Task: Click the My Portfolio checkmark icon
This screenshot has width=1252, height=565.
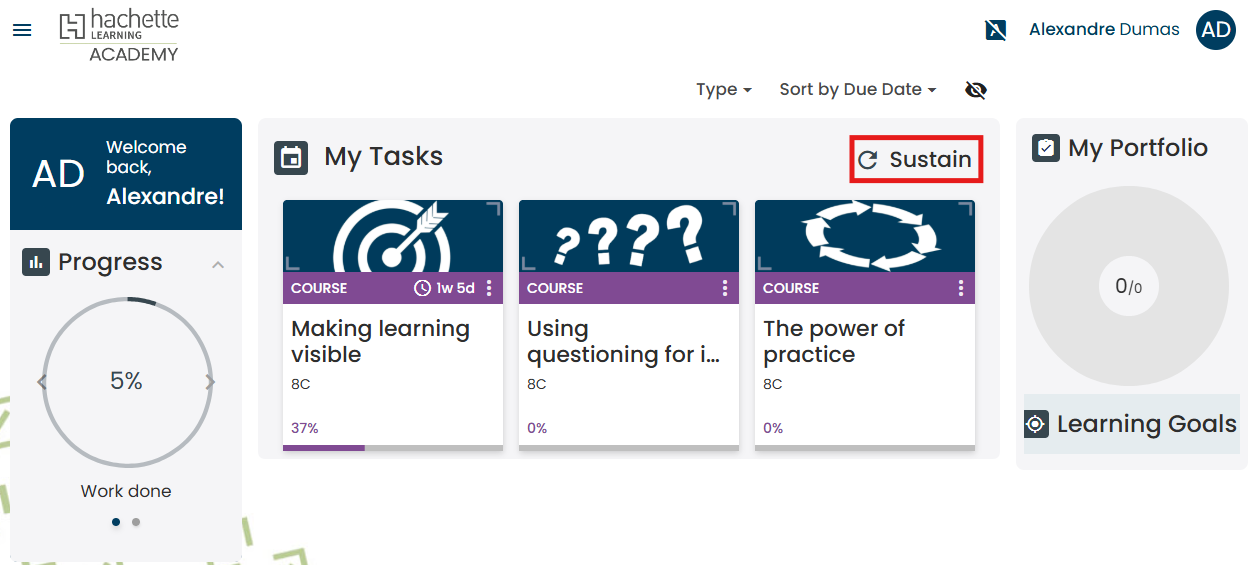Action: tap(1045, 148)
